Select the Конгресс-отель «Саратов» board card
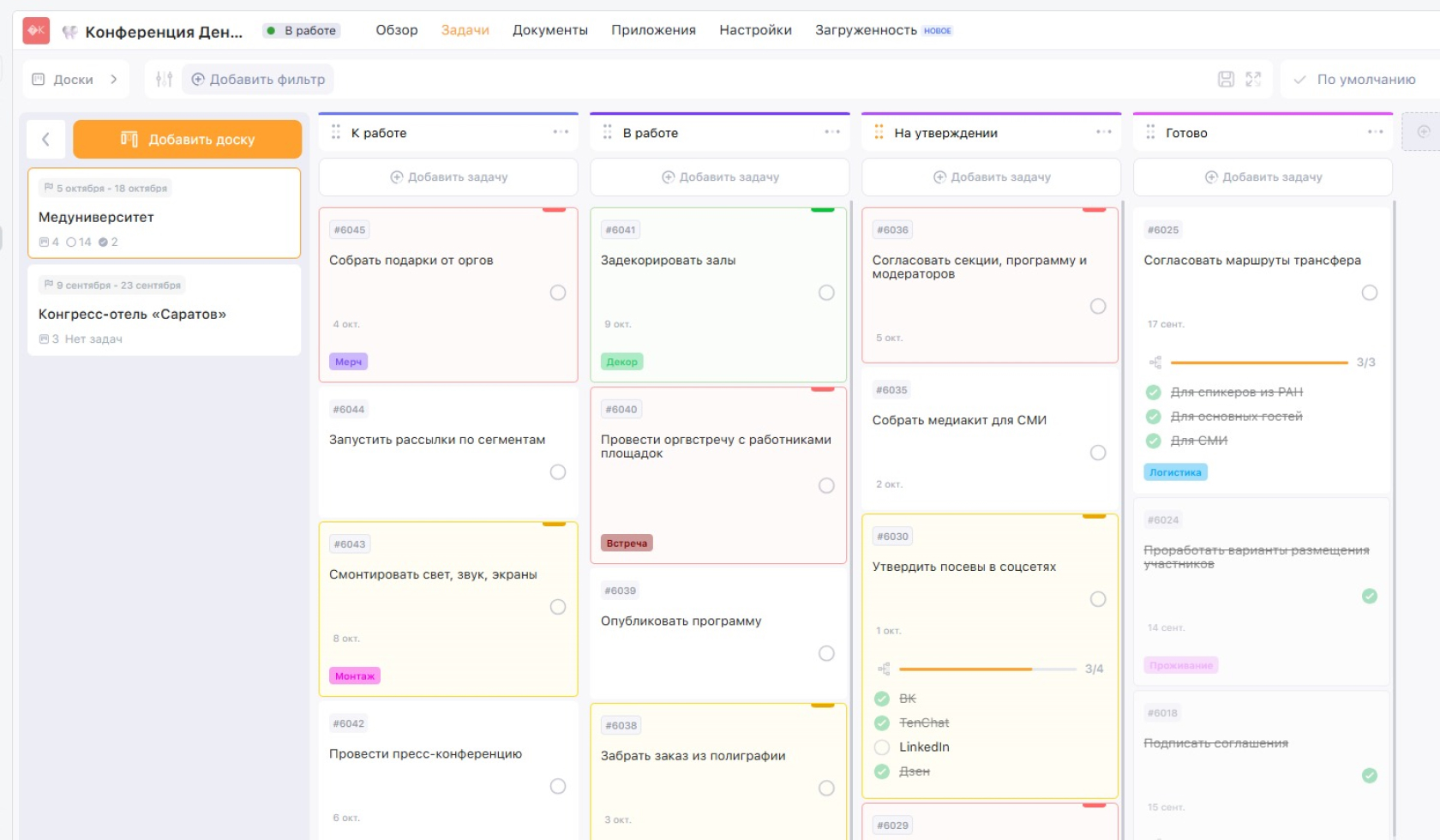 click(x=164, y=309)
